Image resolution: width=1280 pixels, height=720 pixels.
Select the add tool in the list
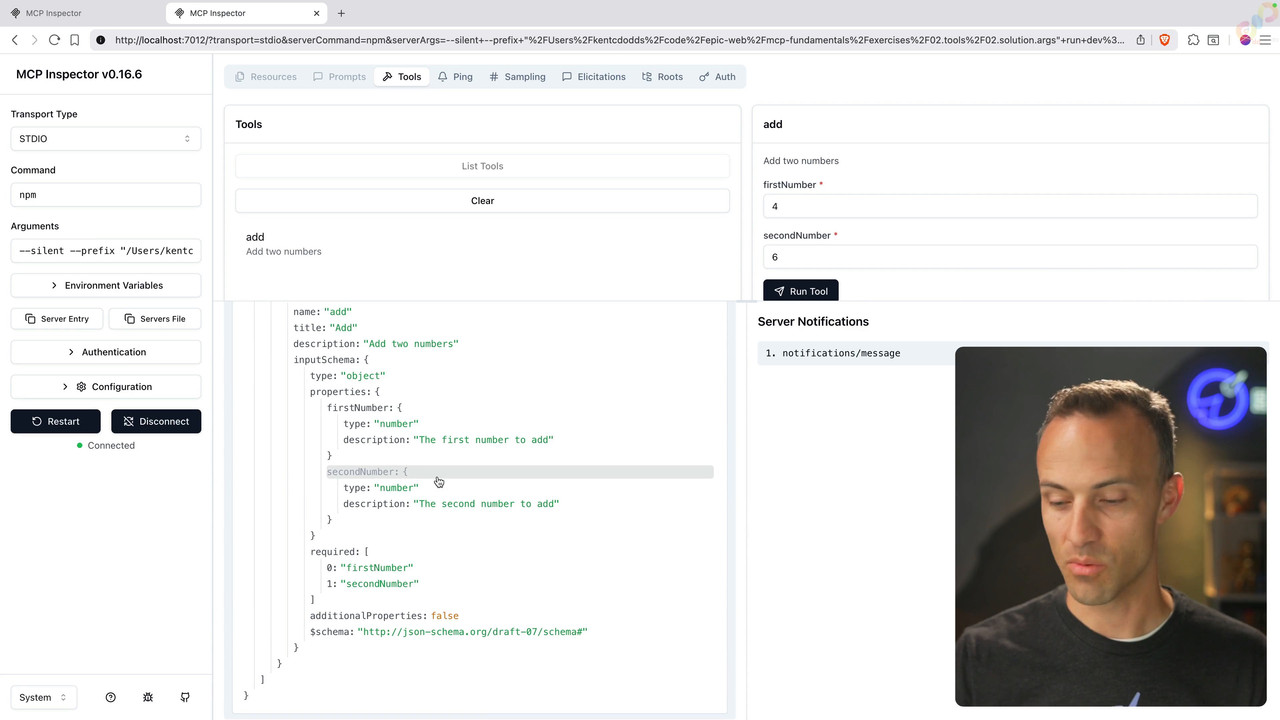click(x=482, y=243)
